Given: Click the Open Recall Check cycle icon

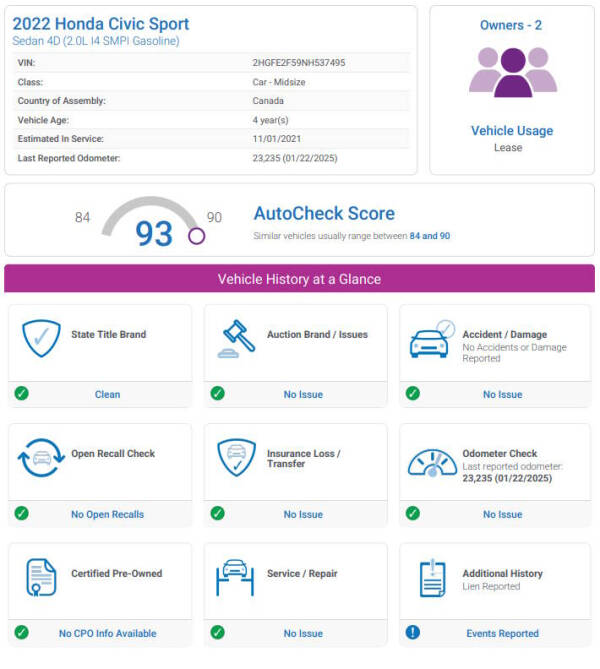Looking at the screenshot, I should (x=41, y=458).
